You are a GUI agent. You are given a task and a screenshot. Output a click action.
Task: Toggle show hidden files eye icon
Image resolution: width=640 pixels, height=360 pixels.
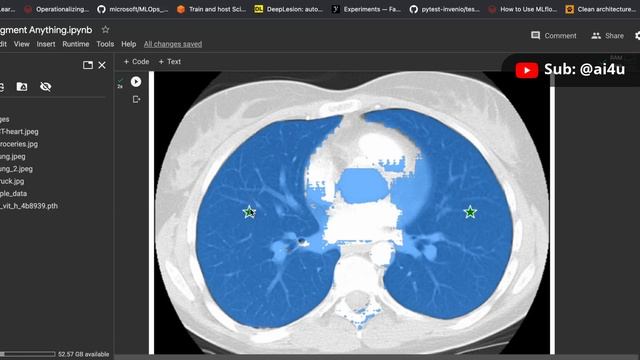45,87
